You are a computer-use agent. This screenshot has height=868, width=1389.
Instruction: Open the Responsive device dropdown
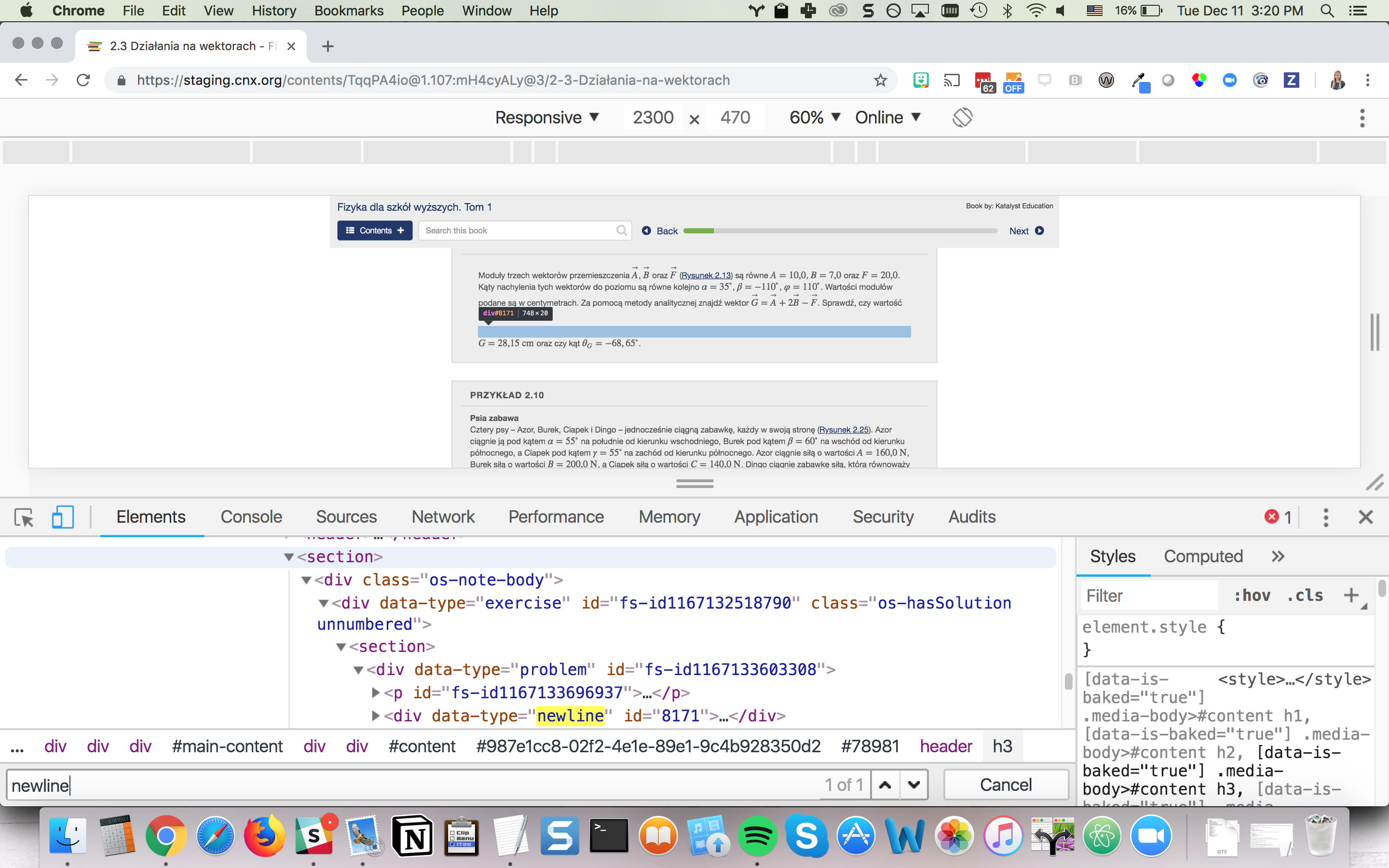tap(546, 118)
